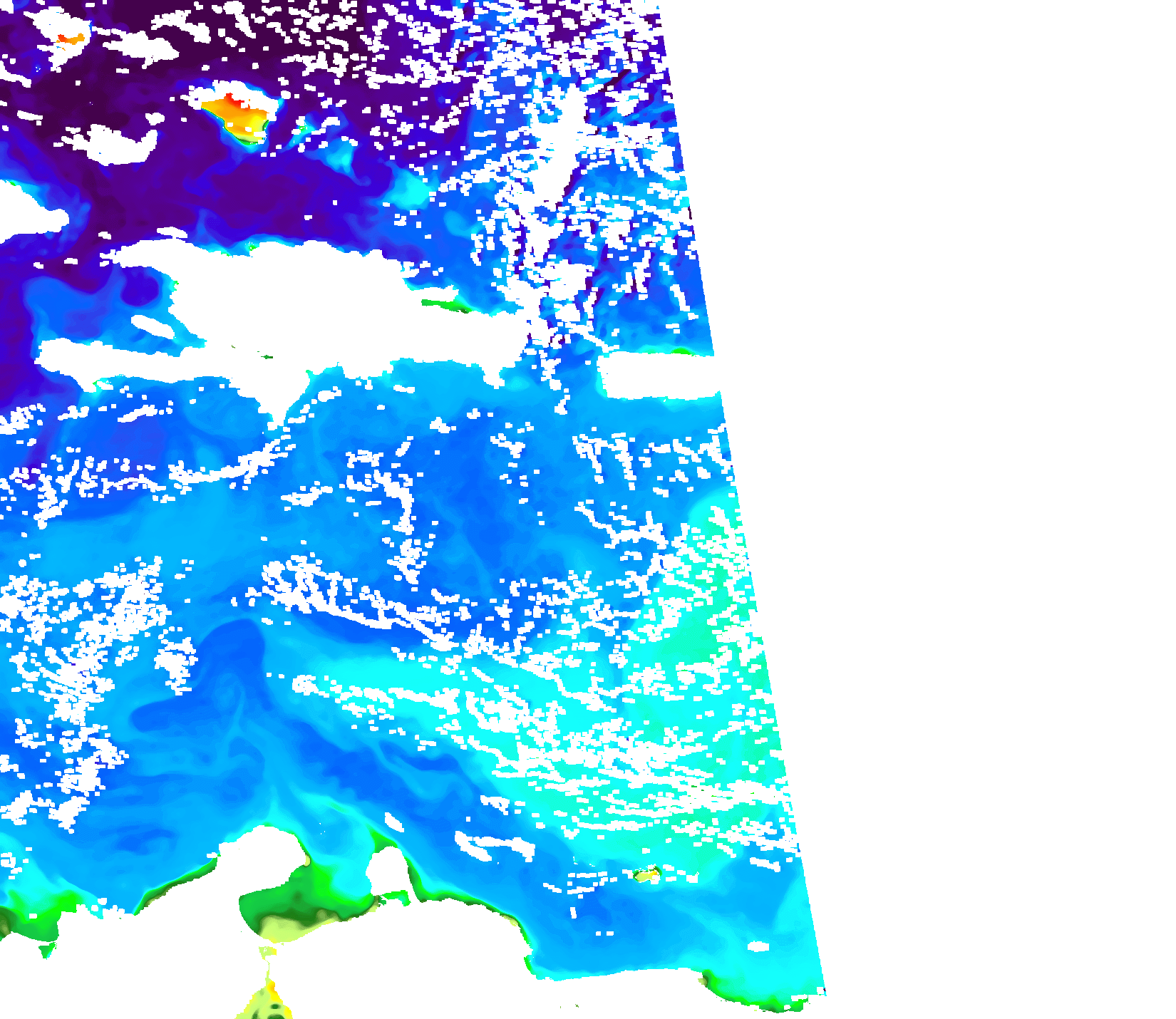
Task: Select the thin green strip below central white mass
Action: click(x=445, y=305)
